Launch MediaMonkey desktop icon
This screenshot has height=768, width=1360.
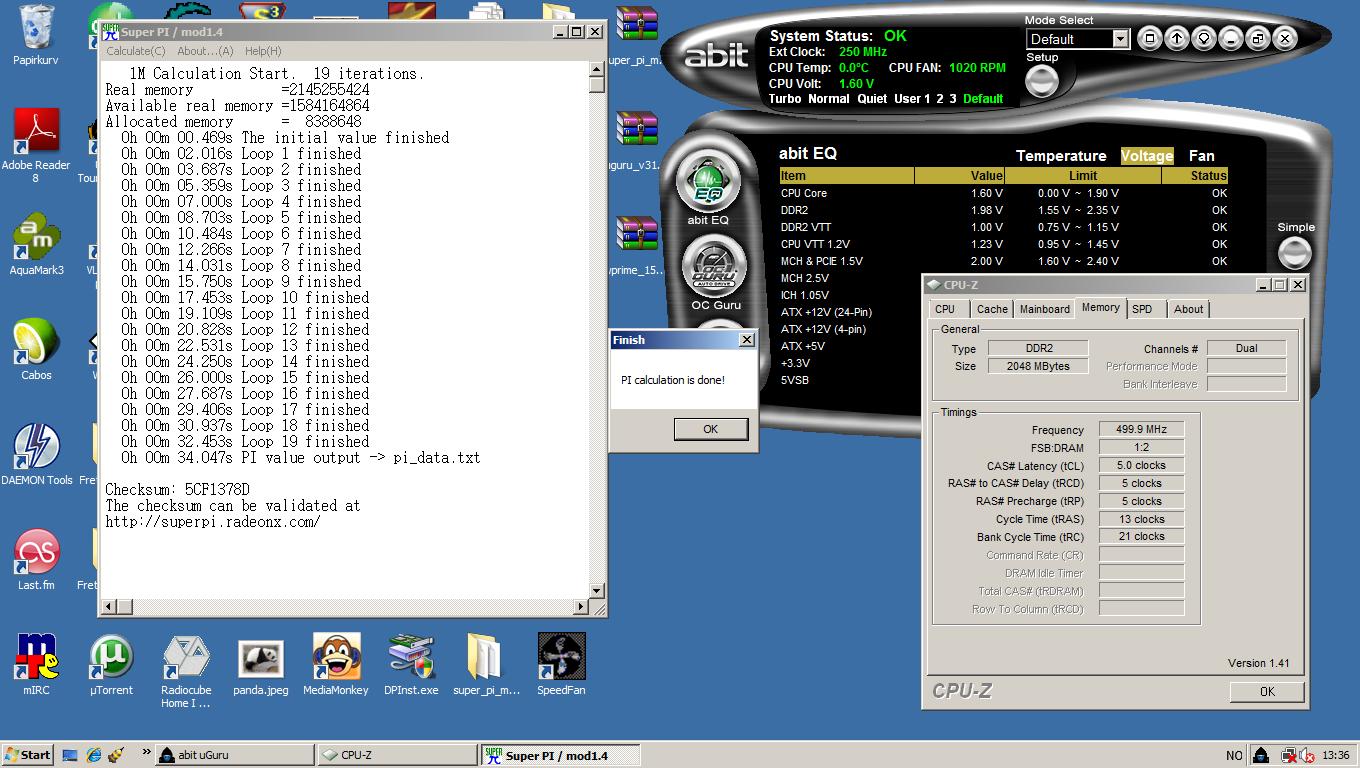pos(336,665)
